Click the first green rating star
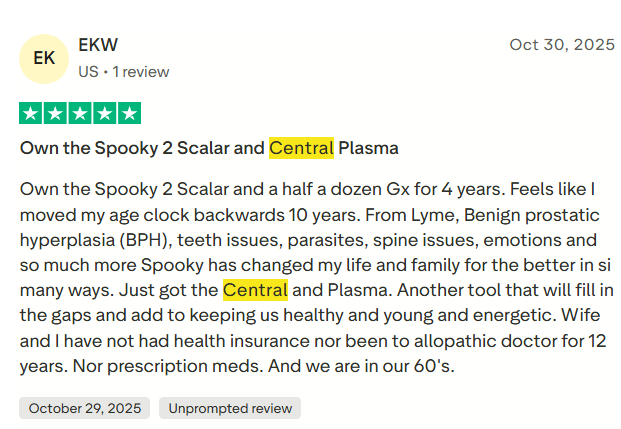The image size is (621, 429). pyautogui.click(x=30, y=113)
